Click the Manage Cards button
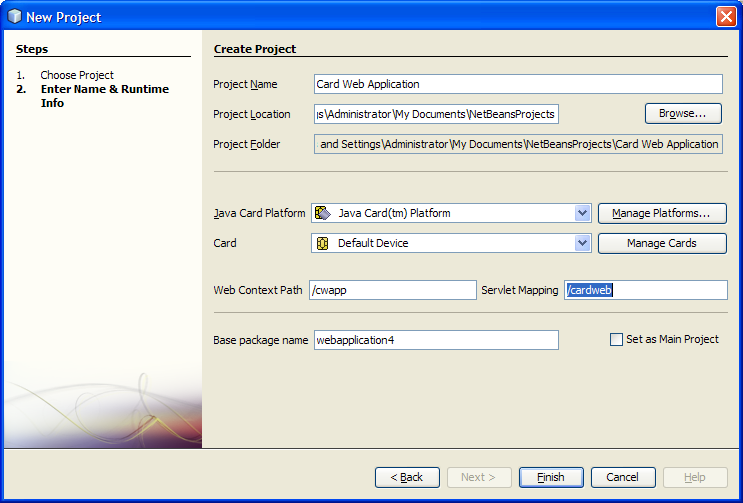The image size is (743, 503). [661, 243]
